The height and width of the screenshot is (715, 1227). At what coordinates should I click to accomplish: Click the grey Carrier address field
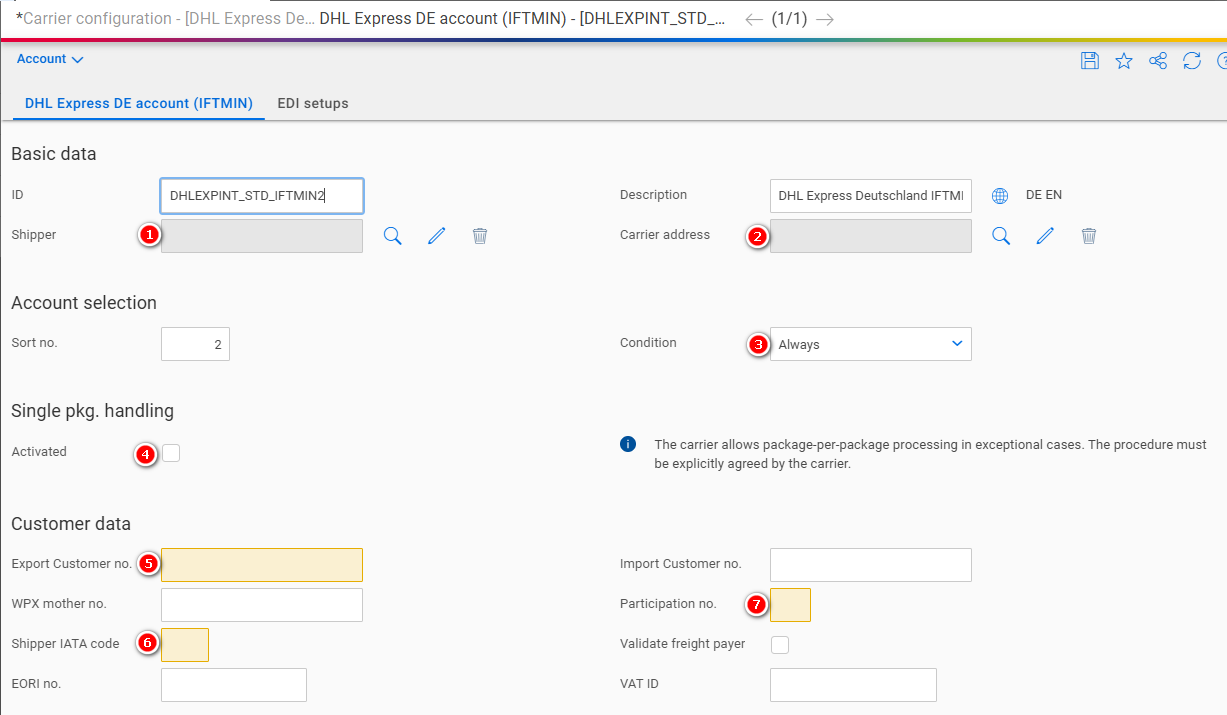pos(871,236)
